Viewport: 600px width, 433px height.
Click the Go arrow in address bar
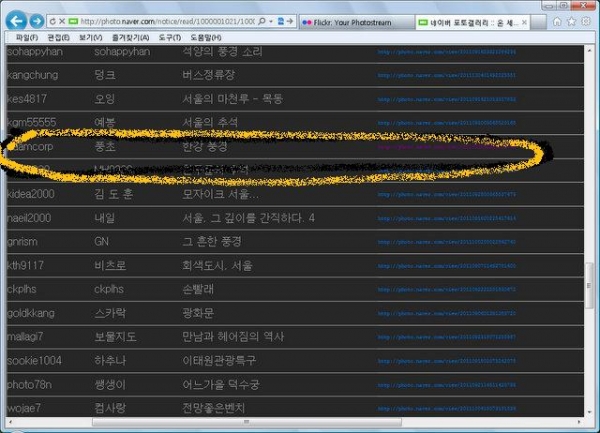pyautogui.click(x=290, y=21)
